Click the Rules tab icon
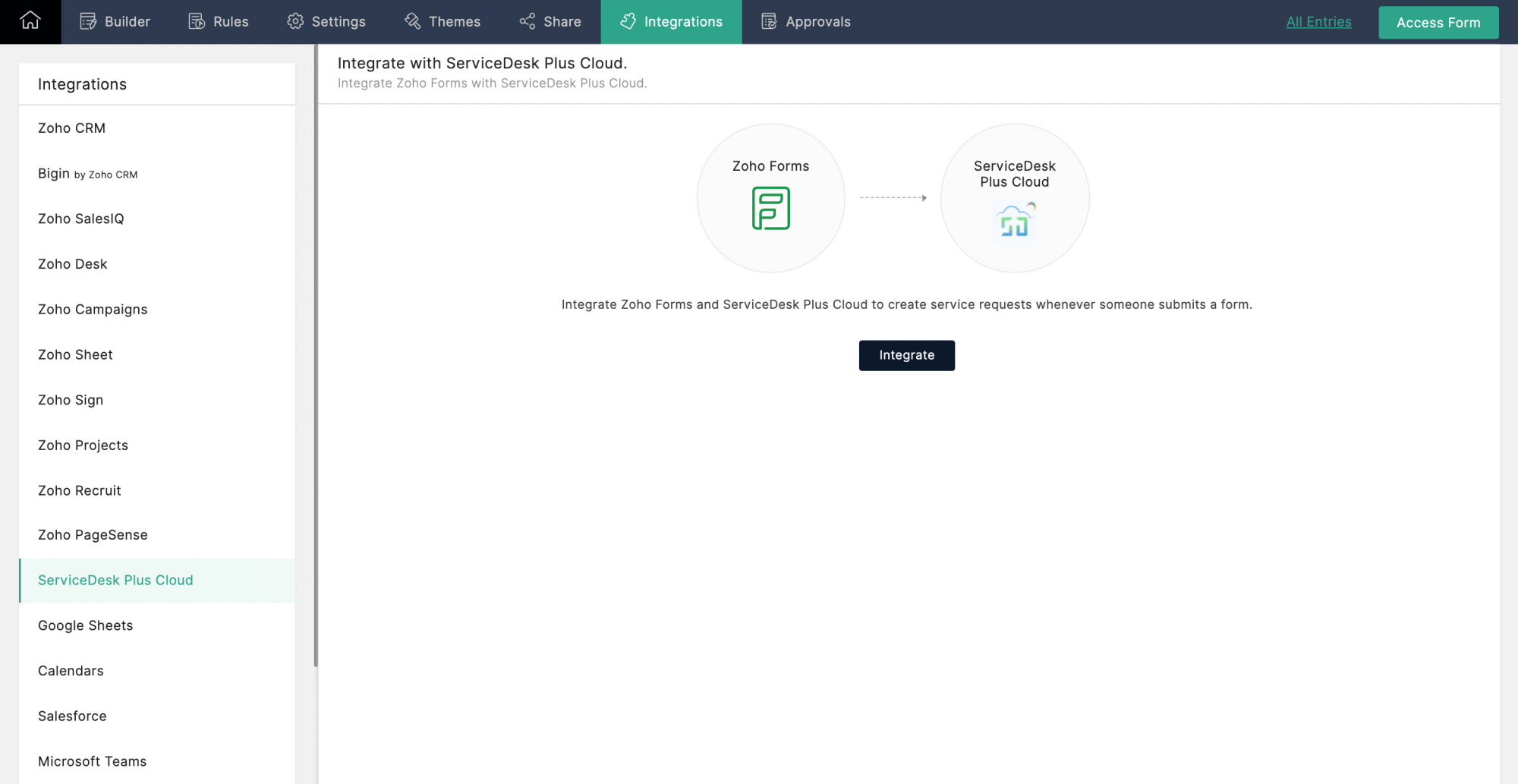 [197, 21]
